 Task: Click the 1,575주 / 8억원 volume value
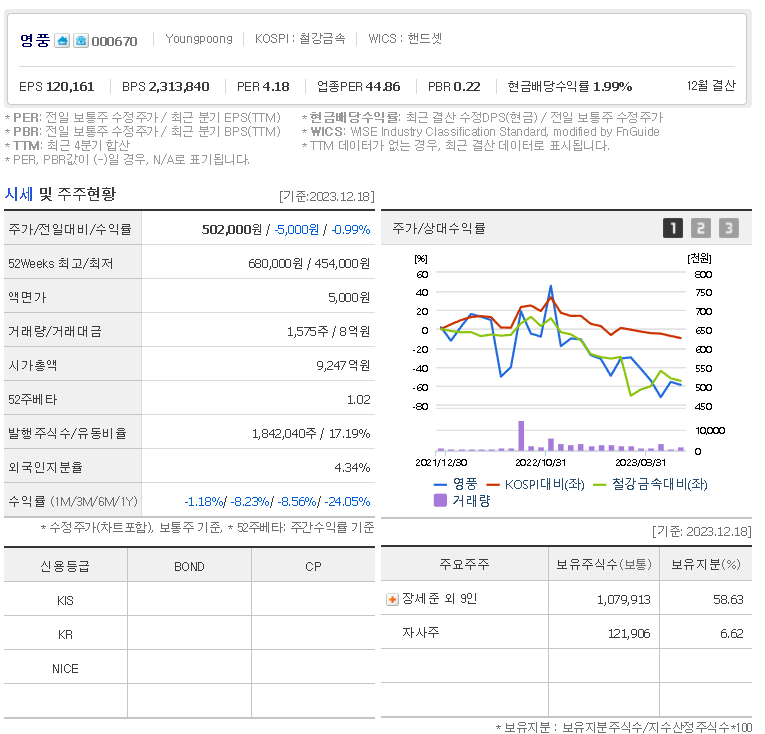[x=328, y=331]
